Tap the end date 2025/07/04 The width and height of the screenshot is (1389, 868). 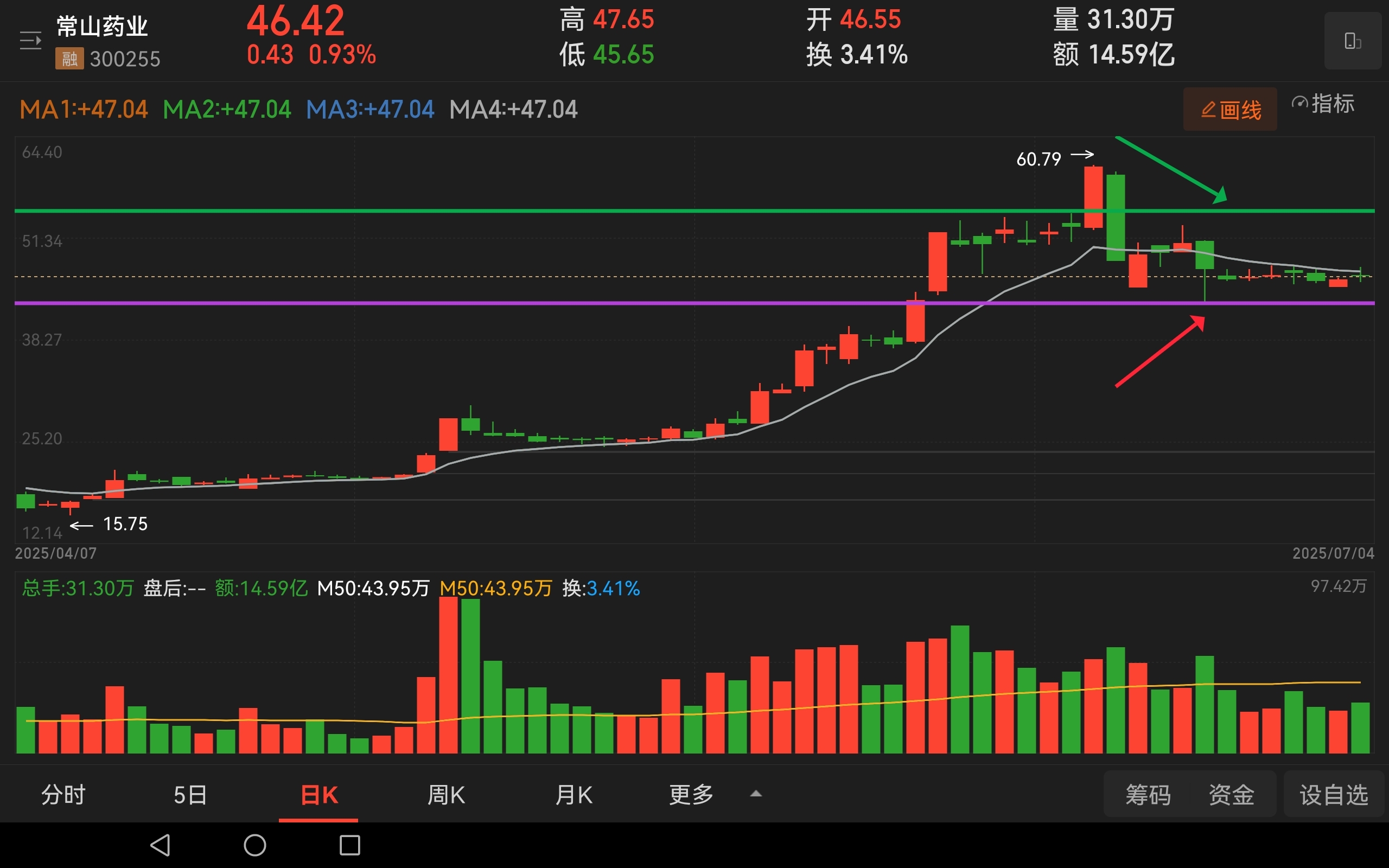(x=1333, y=553)
